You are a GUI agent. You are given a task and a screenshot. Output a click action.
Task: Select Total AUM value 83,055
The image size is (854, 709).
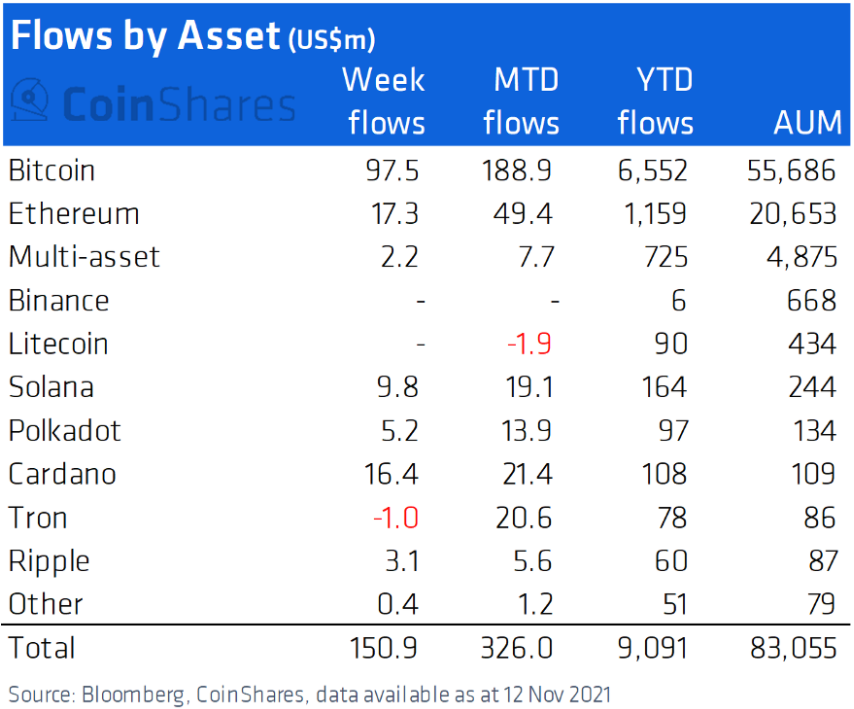pyautogui.click(x=794, y=648)
